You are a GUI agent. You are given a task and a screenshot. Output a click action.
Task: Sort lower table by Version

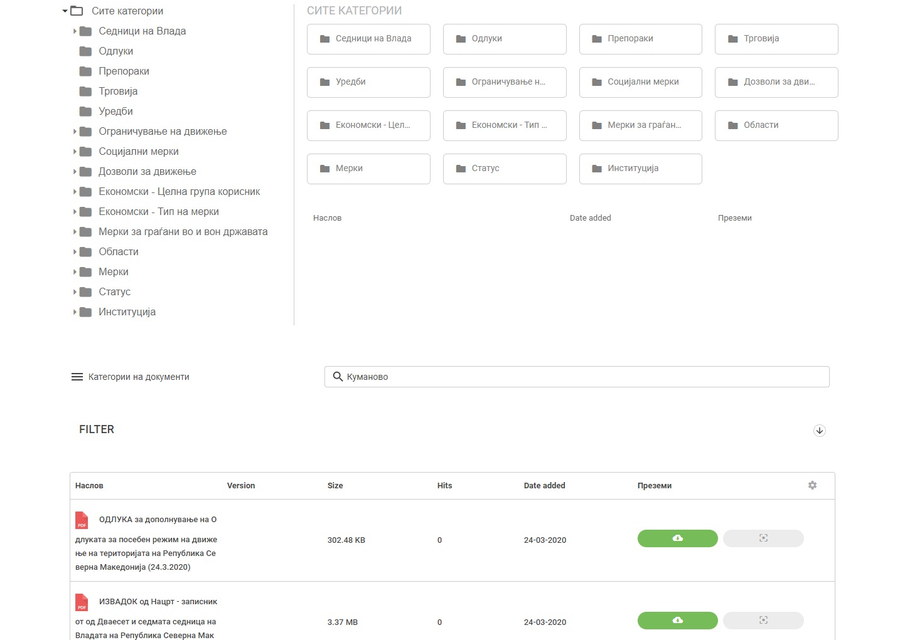click(x=241, y=486)
